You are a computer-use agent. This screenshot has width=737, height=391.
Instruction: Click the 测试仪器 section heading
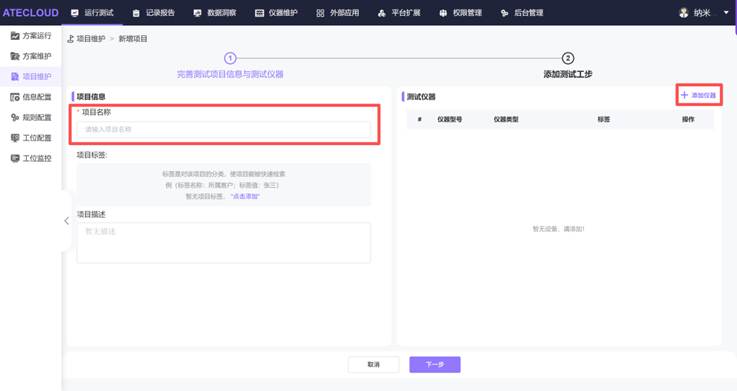tap(421, 97)
